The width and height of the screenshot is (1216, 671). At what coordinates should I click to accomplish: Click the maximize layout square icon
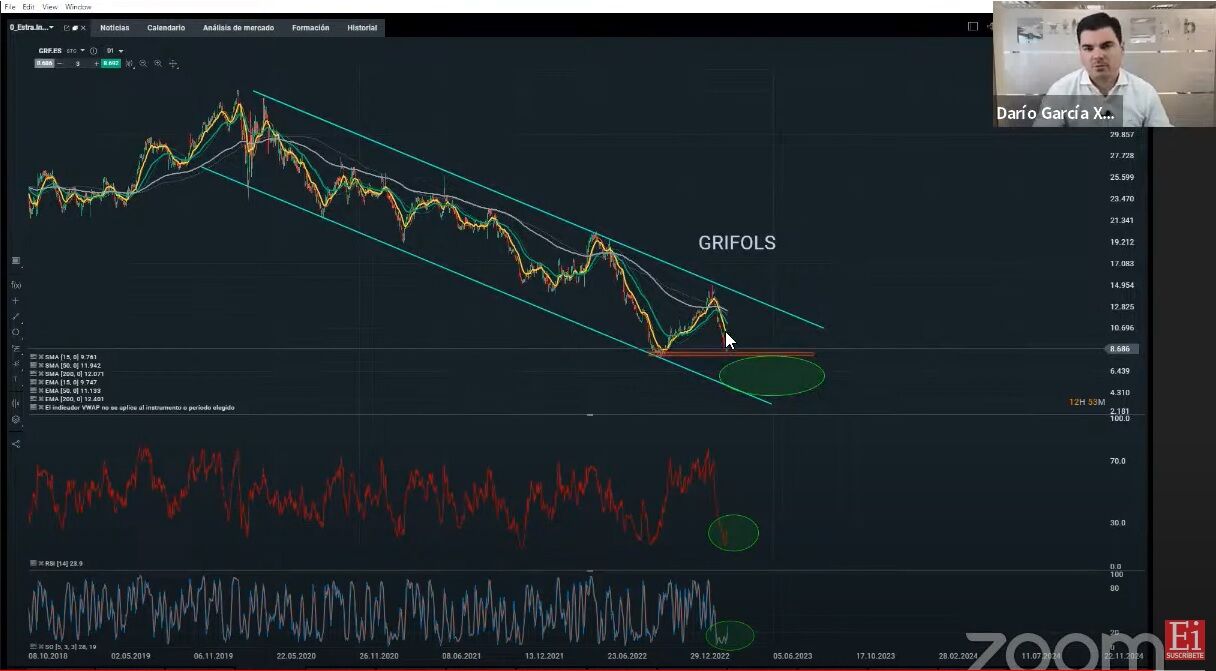coord(973,27)
